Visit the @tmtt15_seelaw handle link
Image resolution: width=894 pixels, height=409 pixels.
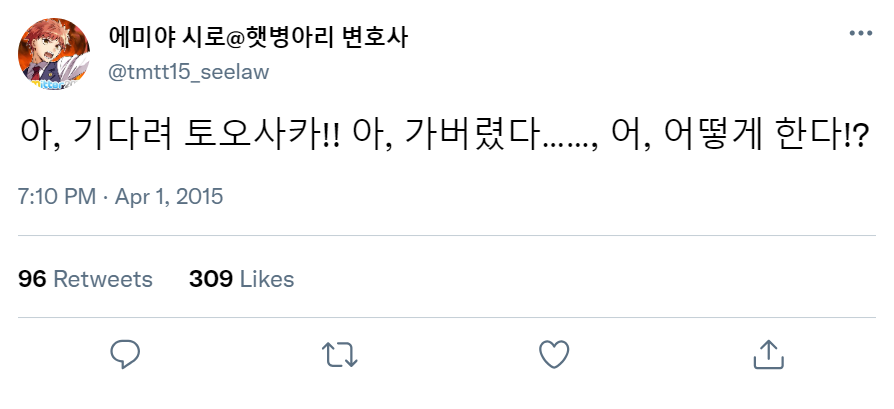pyautogui.click(x=188, y=72)
